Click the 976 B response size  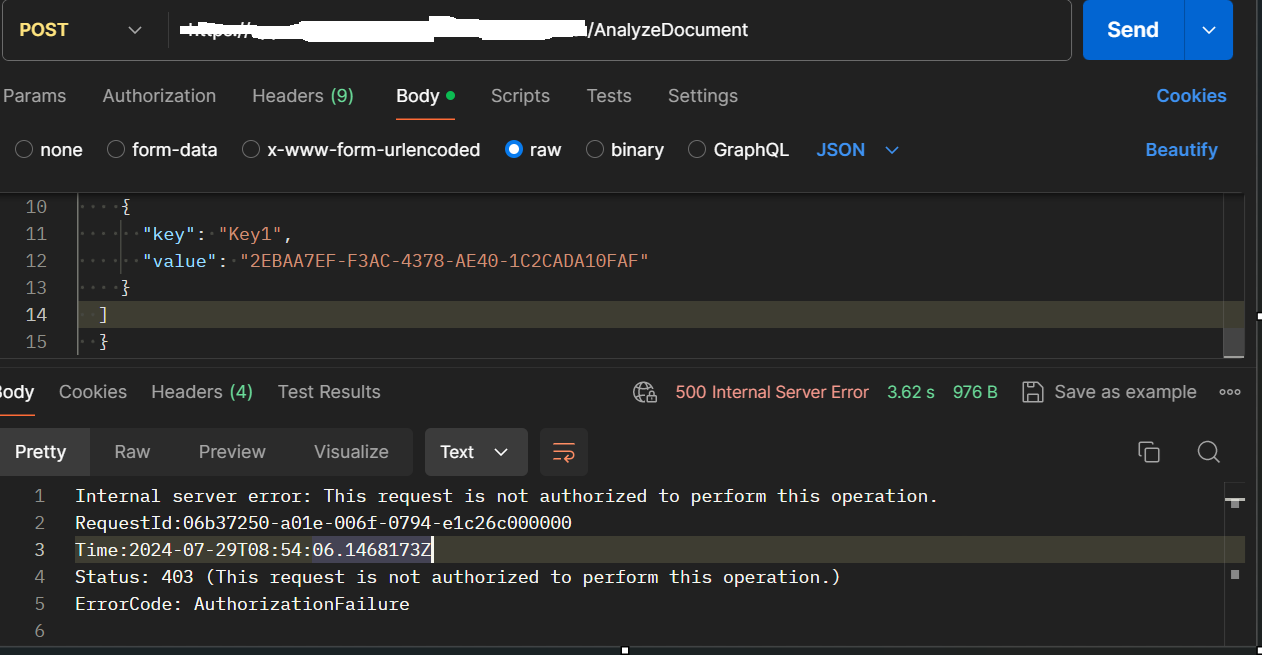tap(975, 392)
